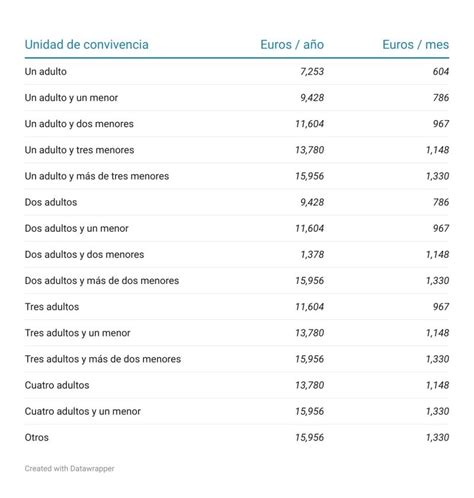Click 'Un adulto y más de tres menores'
Image resolution: width=474 pixels, height=498 pixels.
(97, 176)
